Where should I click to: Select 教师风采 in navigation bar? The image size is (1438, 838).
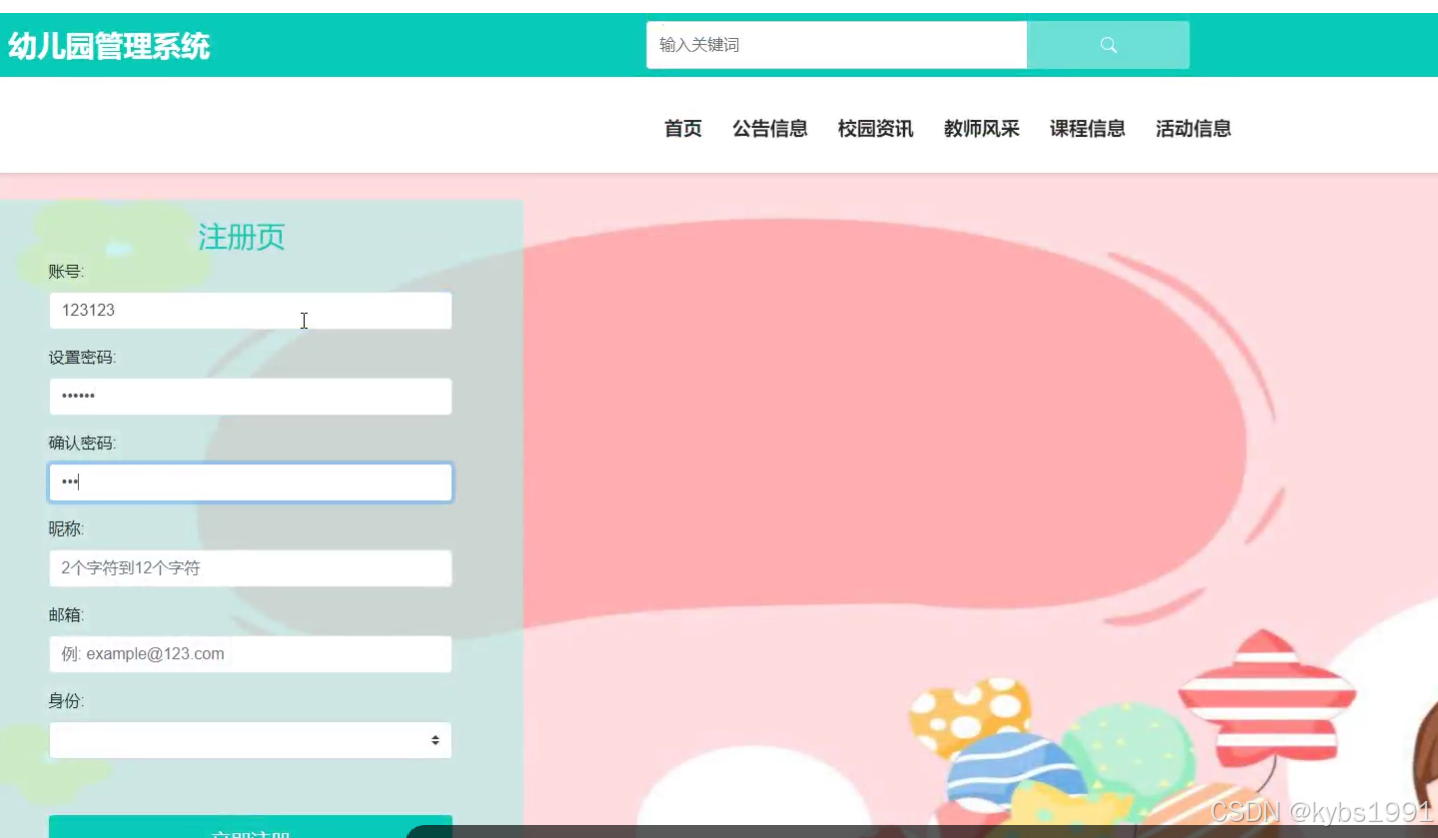[x=982, y=128]
